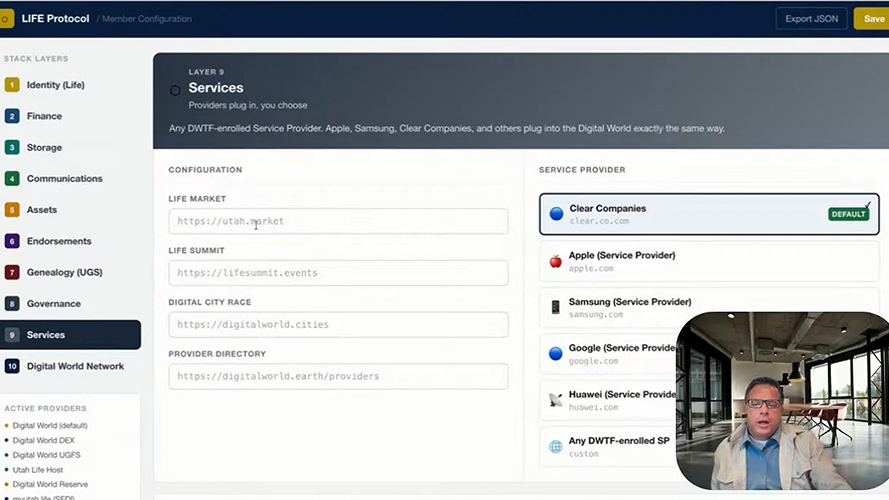Click the LIFE Protocol logo icon
This screenshot has width=889, height=500.
coord(6,19)
